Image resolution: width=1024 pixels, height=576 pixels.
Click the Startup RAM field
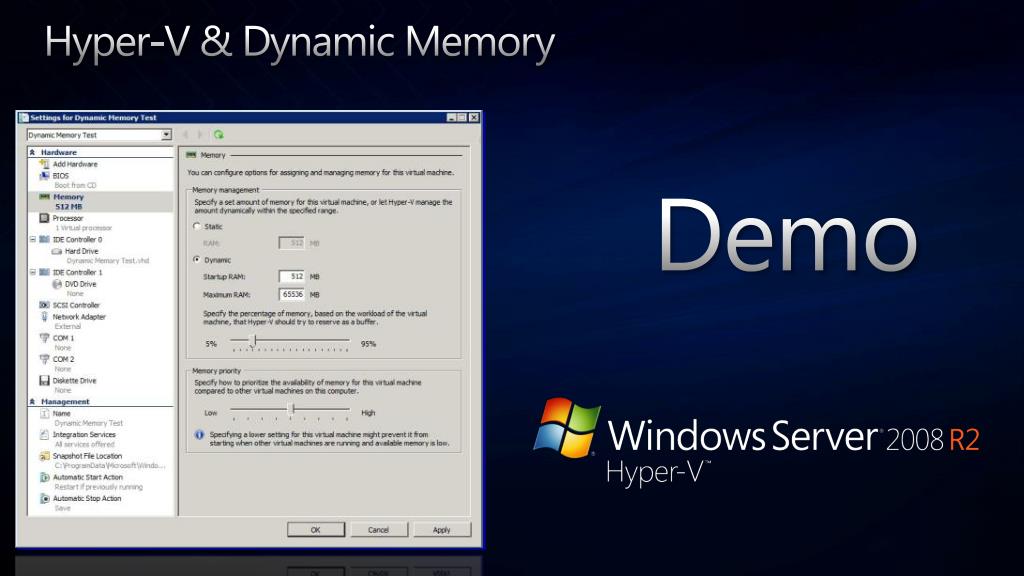tap(292, 276)
